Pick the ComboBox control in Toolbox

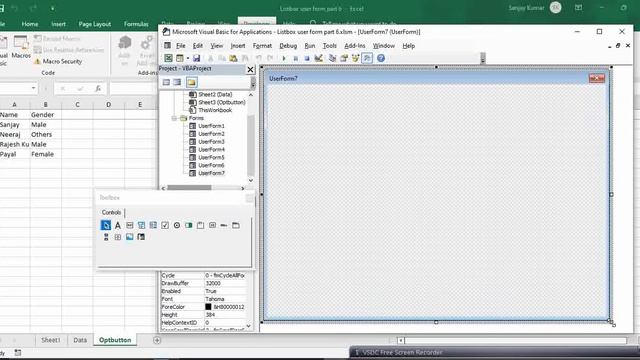coord(141,225)
